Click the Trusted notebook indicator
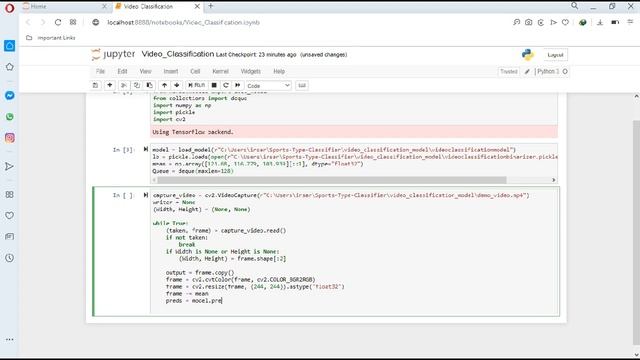 [509, 71]
